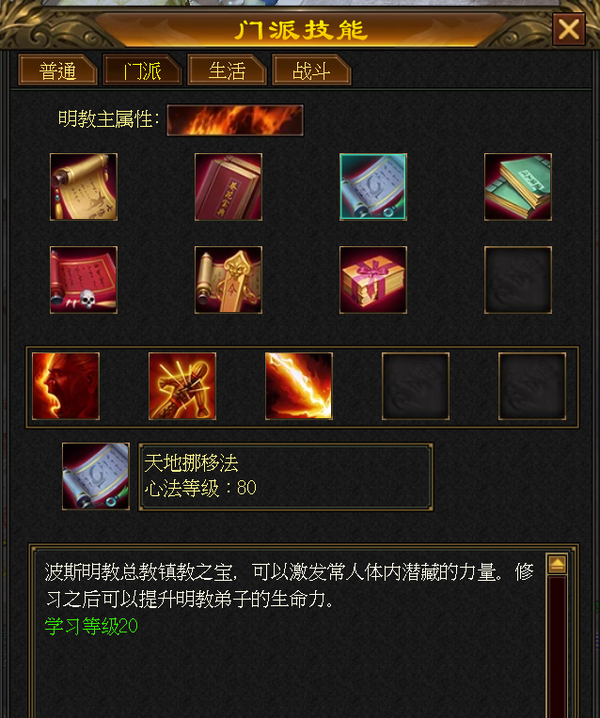Switch to the 普通 tab
This screenshot has height=718, width=600.
point(58,70)
